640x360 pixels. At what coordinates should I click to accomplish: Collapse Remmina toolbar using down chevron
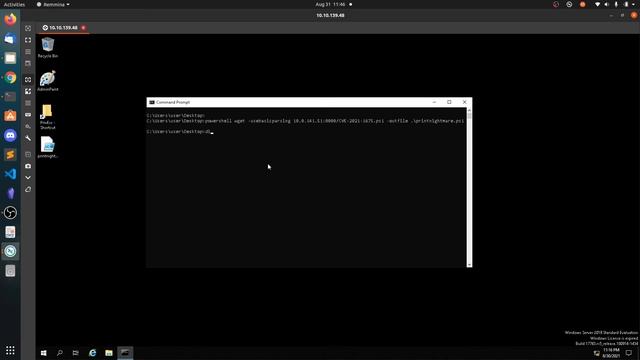(28, 178)
